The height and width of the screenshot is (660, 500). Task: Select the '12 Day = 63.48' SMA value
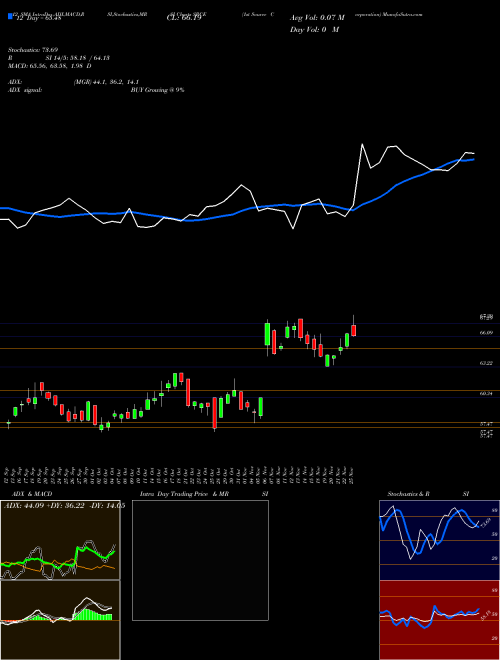[x=38, y=18]
